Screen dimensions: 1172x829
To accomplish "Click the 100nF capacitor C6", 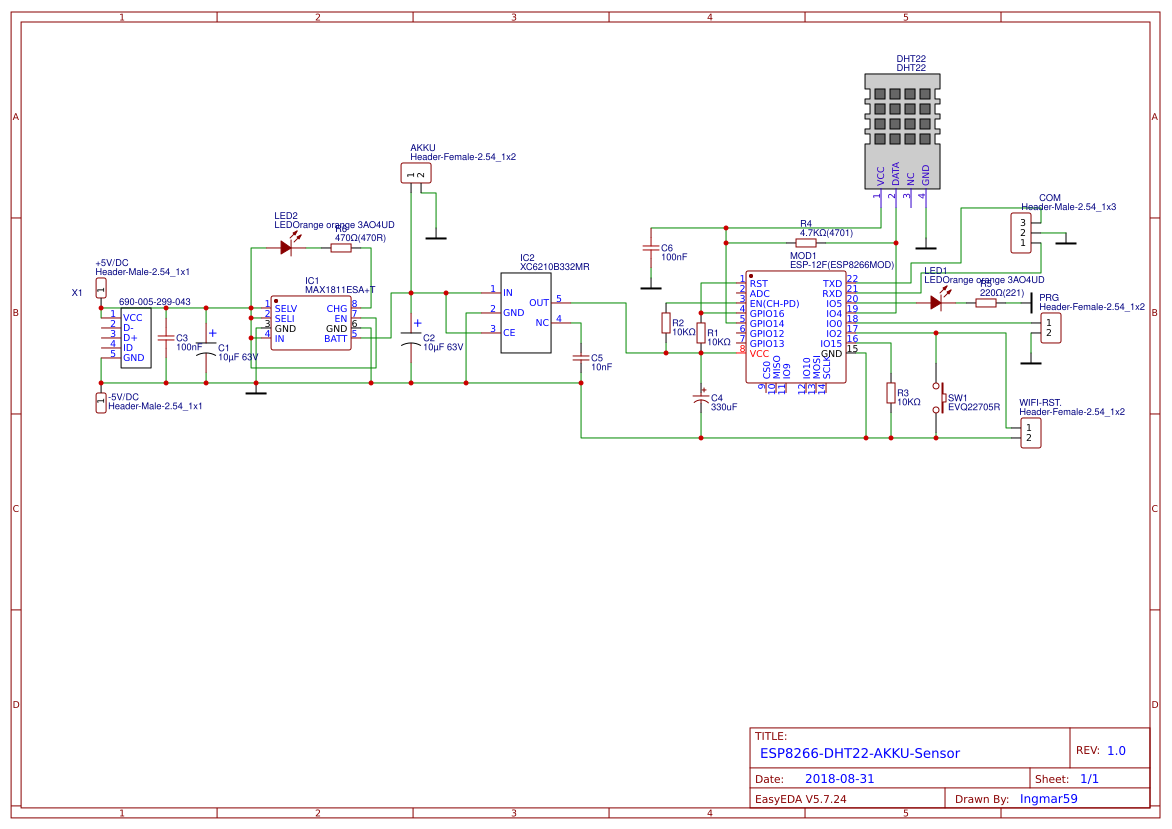I will click(652, 250).
